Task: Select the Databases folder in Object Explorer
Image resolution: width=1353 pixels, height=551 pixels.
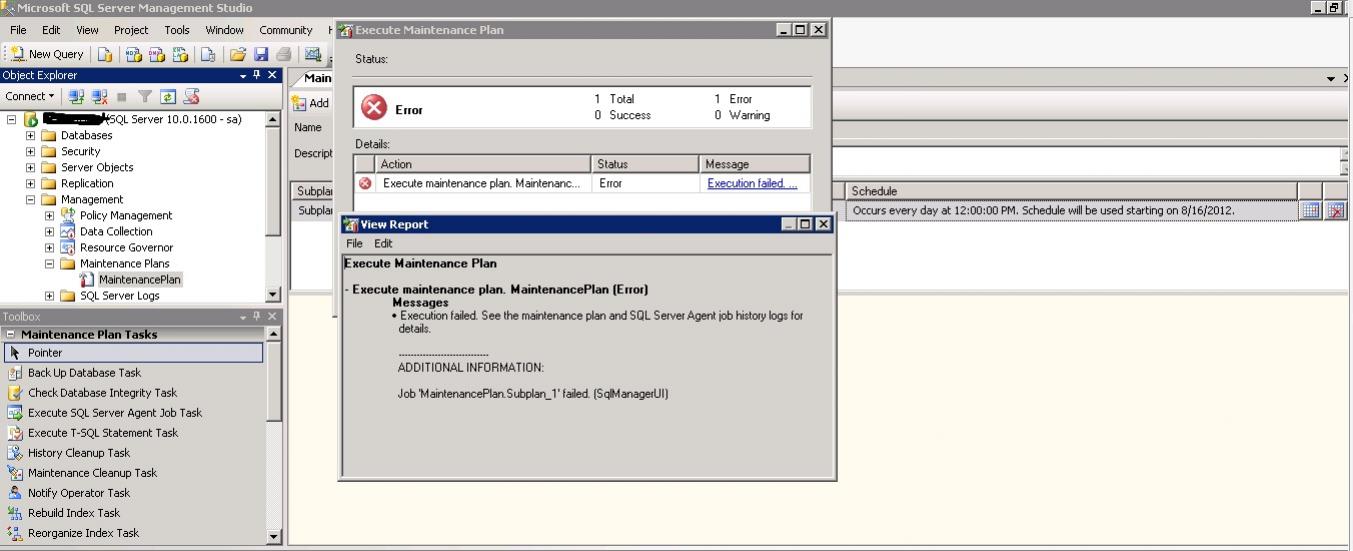Action: [x=86, y=135]
